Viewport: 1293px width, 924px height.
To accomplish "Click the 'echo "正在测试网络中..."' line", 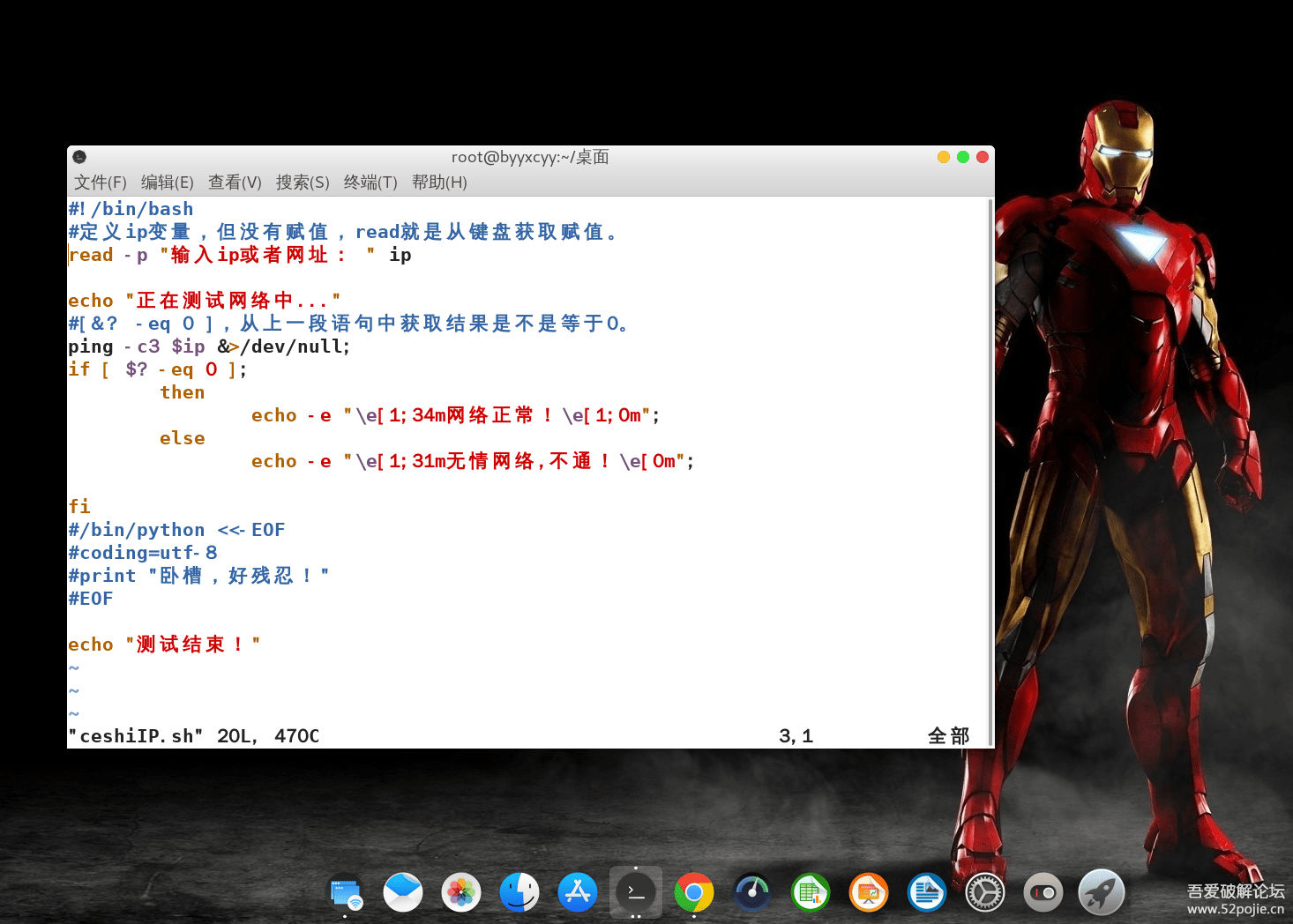I will coord(205,301).
